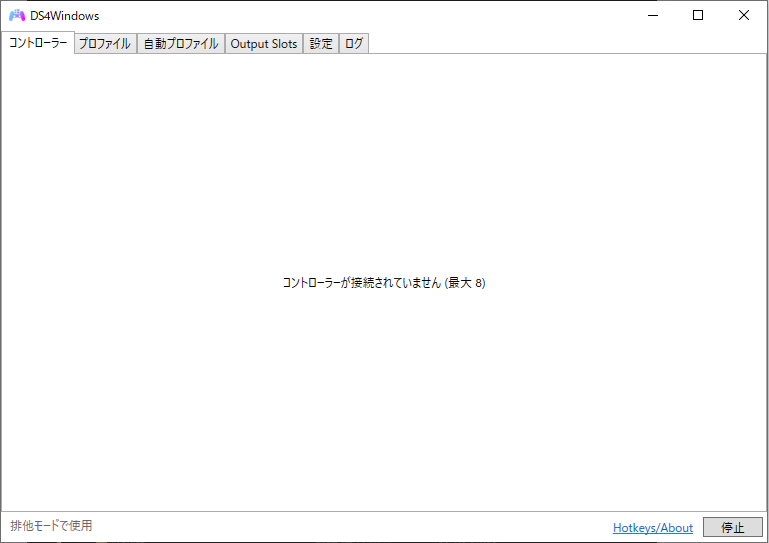The height and width of the screenshot is (543, 769).
Task: Click the DS4Windows controller icon in the title bar
Action: tap(17, 15)
